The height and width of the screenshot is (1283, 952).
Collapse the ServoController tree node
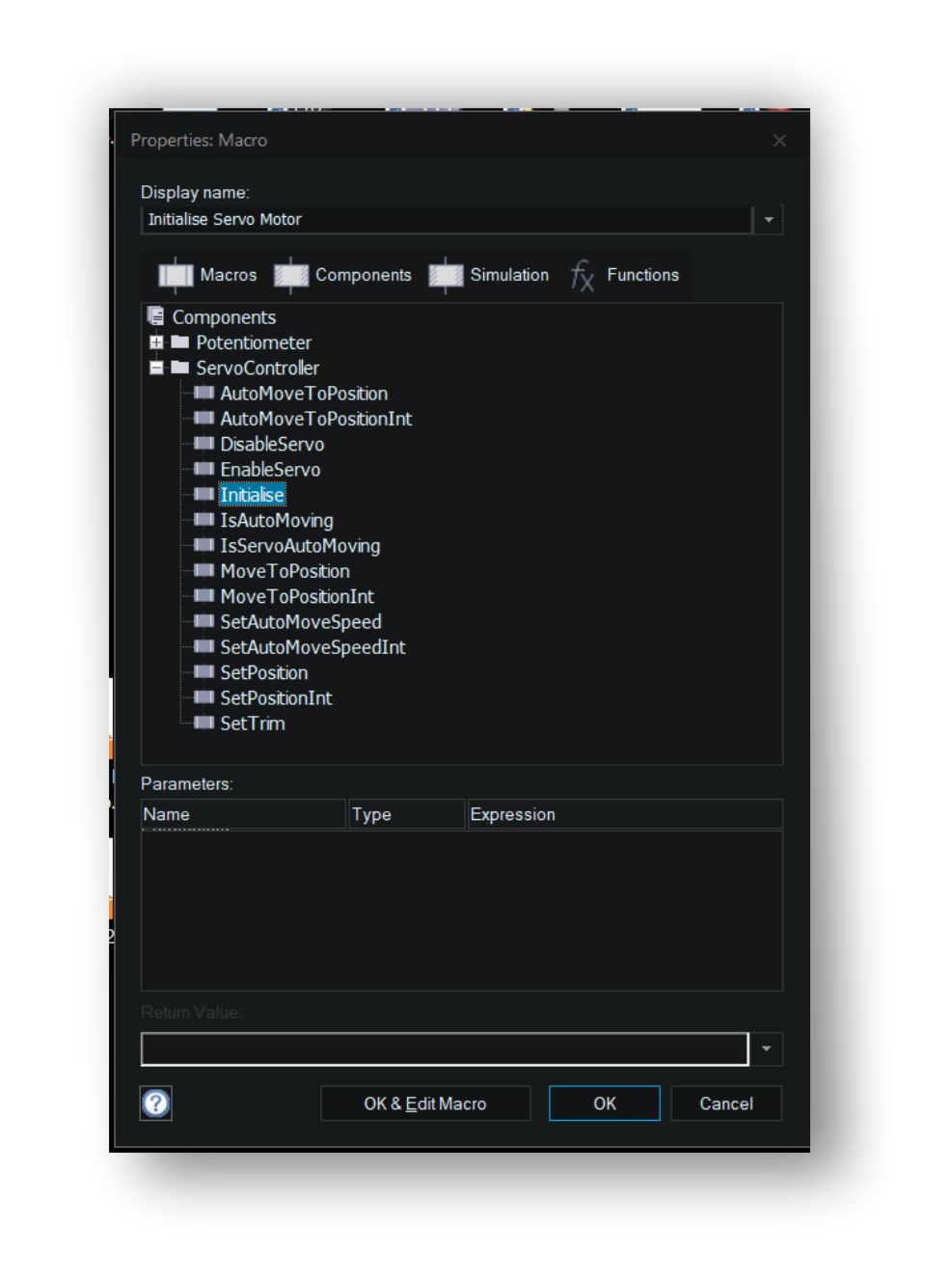pyautogui.click(x=156, y=368)
